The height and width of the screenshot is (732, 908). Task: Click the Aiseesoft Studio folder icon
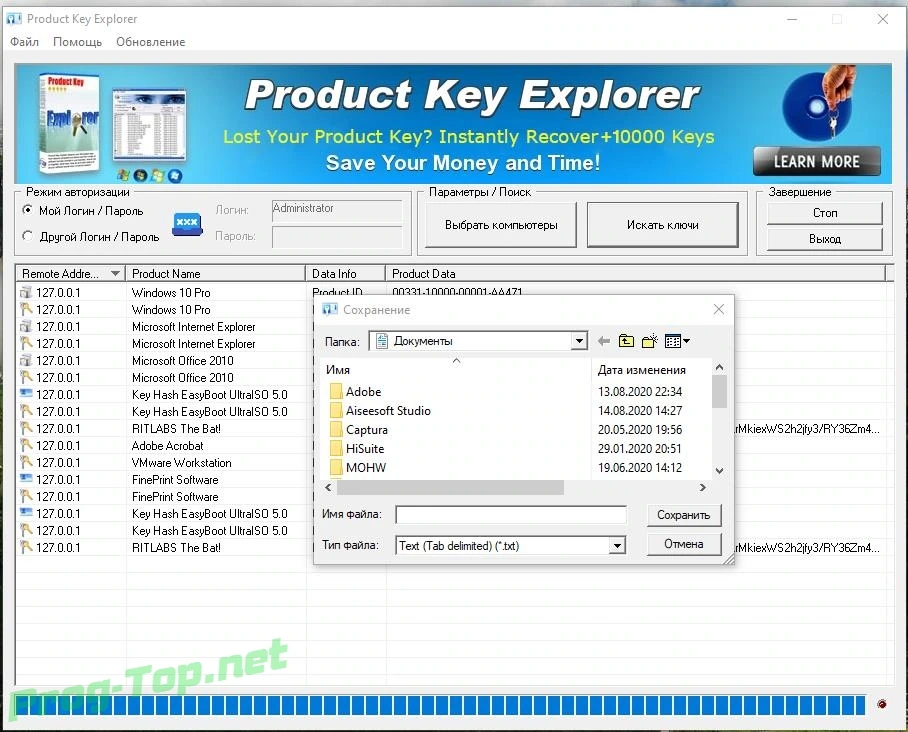pos(336,411)
